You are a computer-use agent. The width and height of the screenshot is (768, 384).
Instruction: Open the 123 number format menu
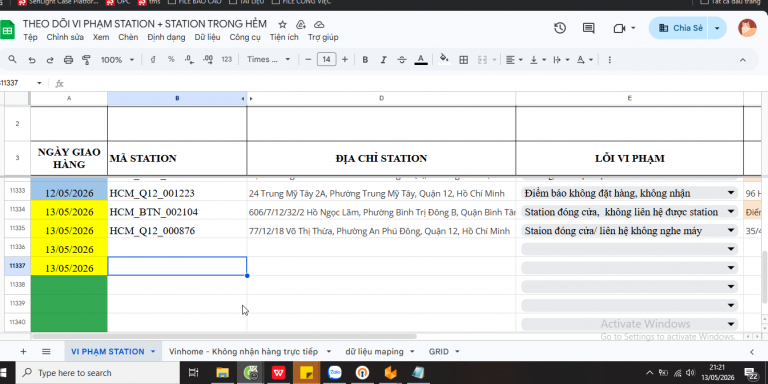pos(226,60)
